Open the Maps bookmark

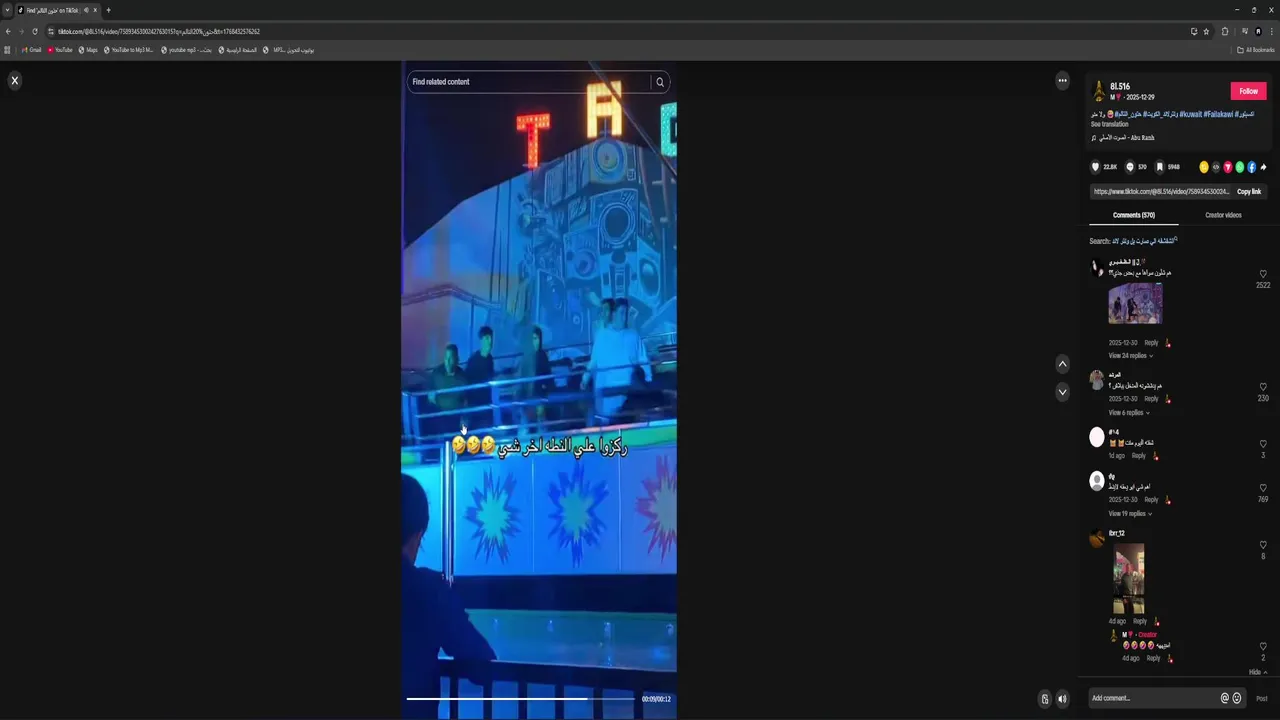click(x=89, y=50)
